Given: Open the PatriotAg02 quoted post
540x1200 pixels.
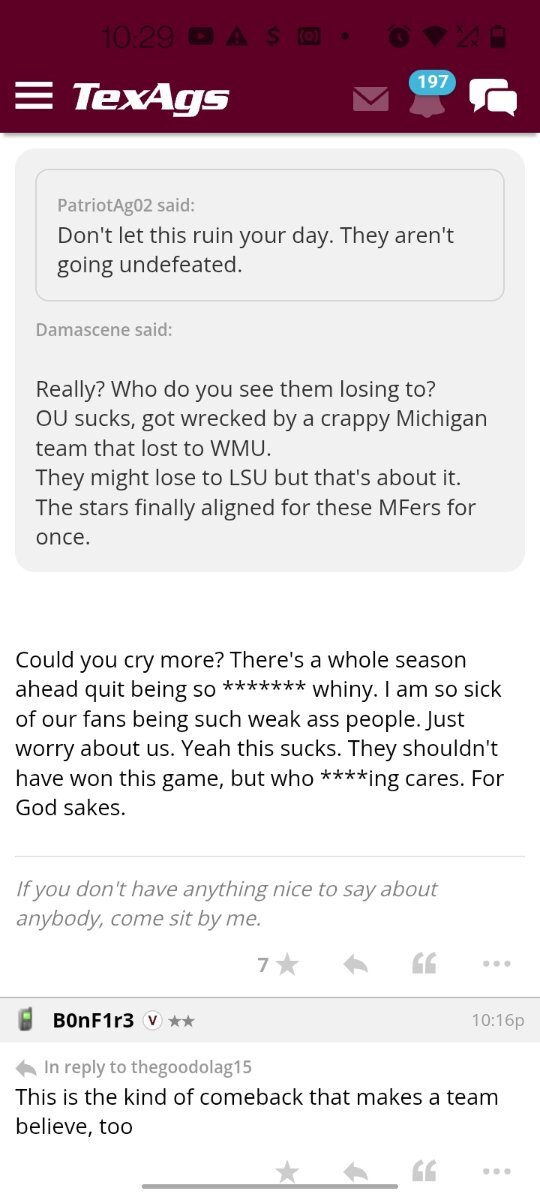Looking at the screenshot, I should point(270,235).
